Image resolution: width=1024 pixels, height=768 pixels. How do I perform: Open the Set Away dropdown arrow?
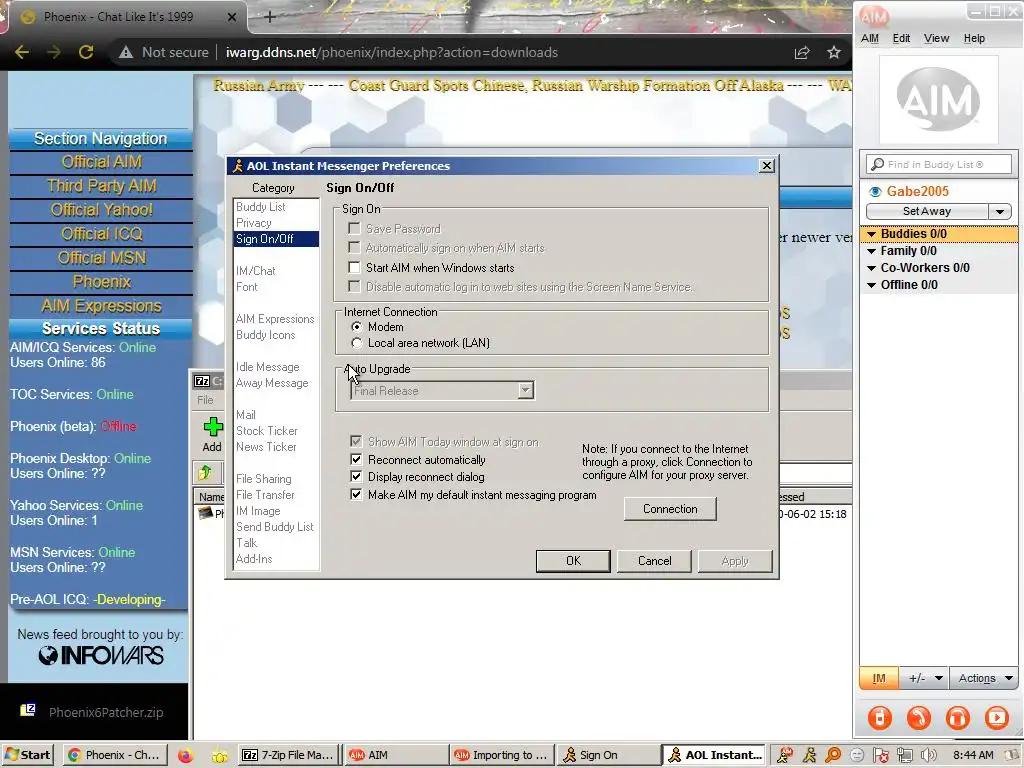[999, 212]
